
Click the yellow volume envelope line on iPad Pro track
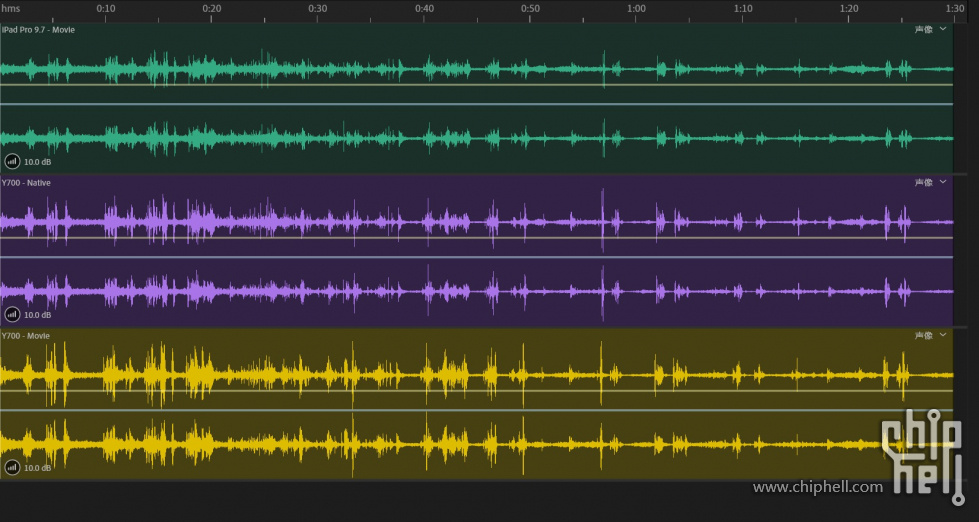point(476,85)
